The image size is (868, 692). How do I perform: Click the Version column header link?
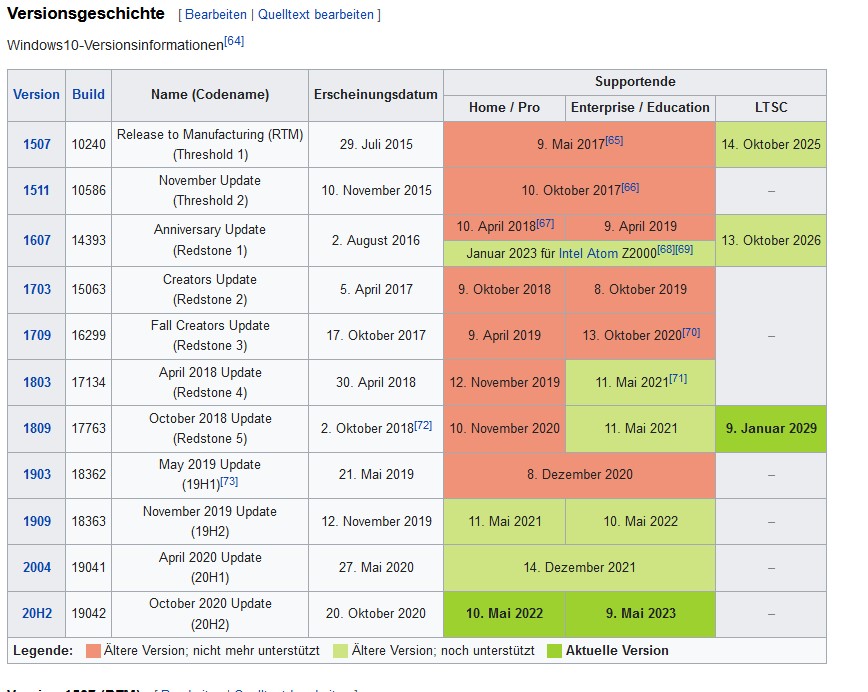[x=36, y=94]
